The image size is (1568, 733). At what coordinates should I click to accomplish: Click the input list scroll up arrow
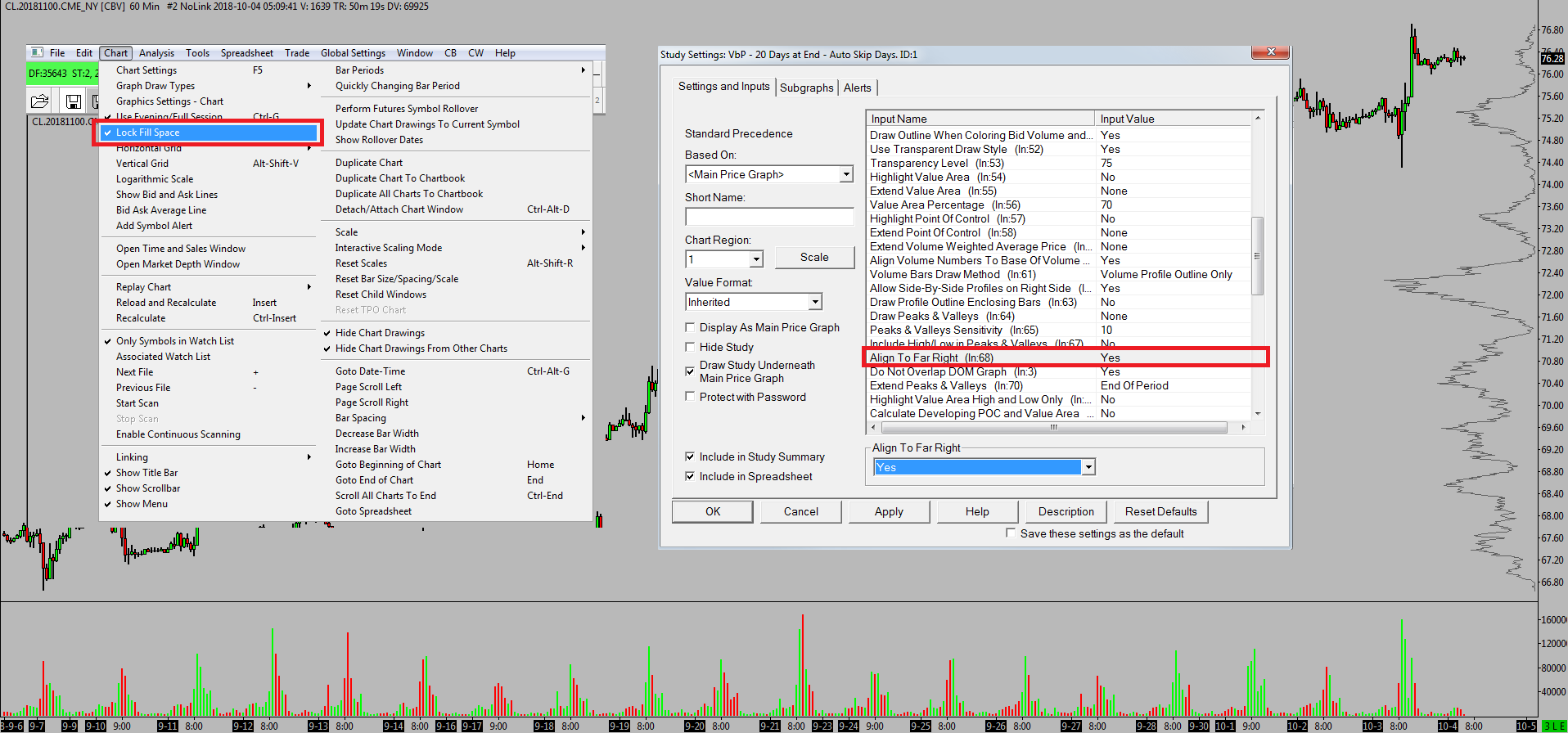coord(1258,119)
